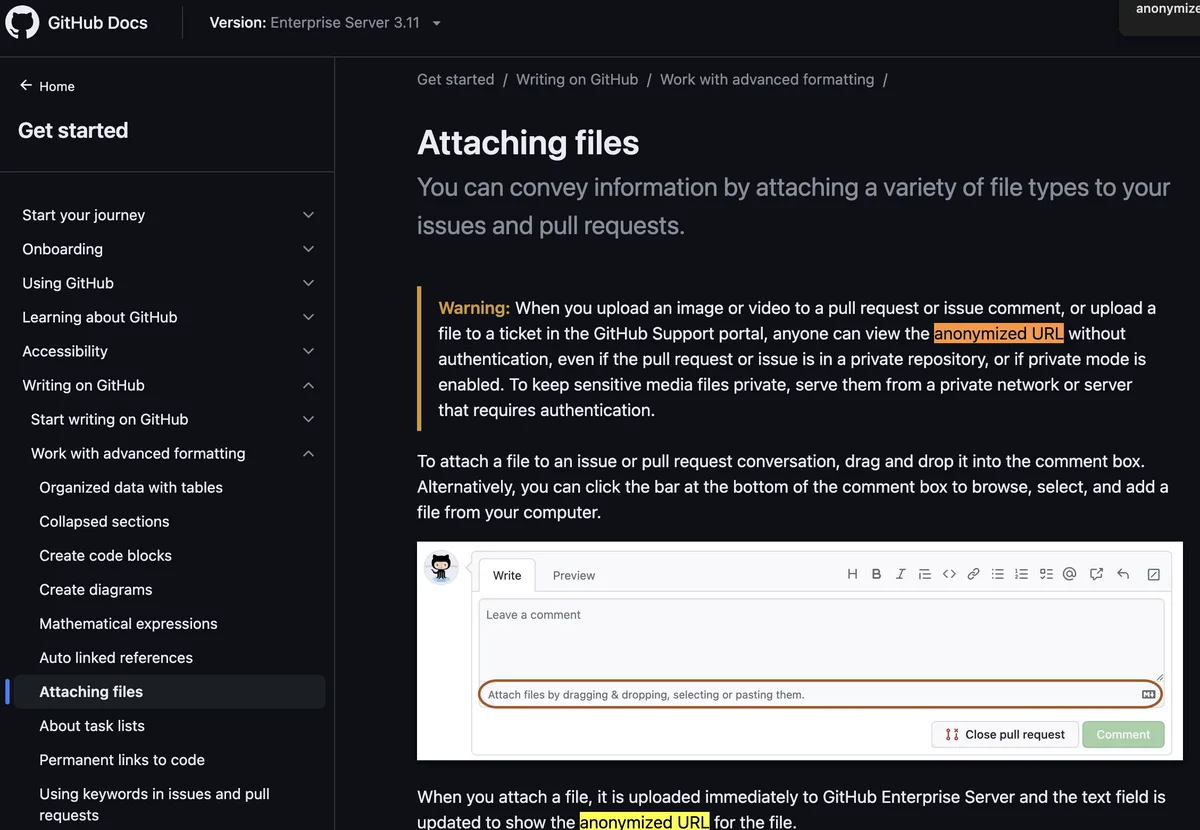This screenshot has height=830, width=1200.
Task: Click the heading (H) formatting icon
Action: click(x=852, y=574)
